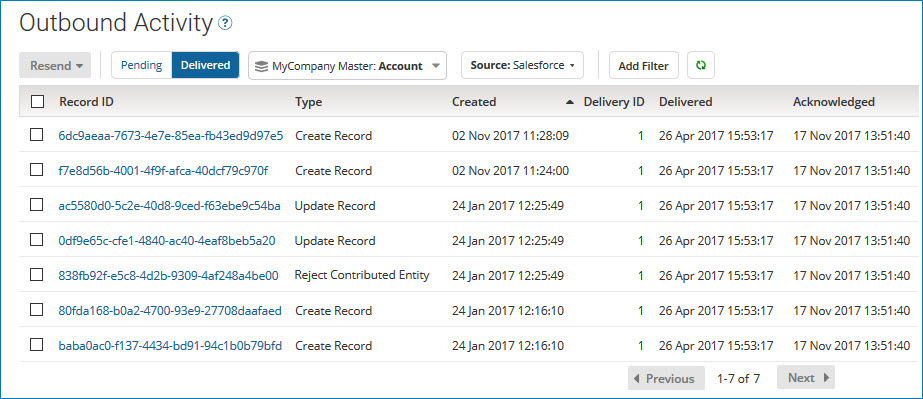923x399 pixels.
Task: Open the MyCompany Master: Account dropdown
Action: tap(347, 65)
